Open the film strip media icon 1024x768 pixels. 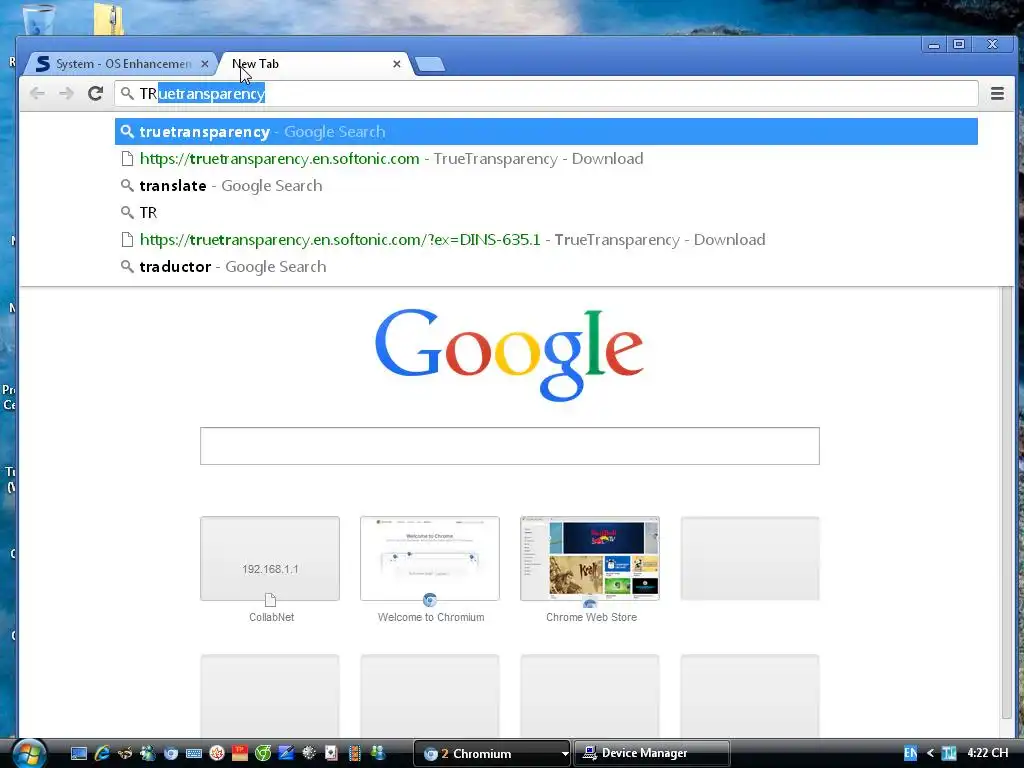(x=355, y=754)
